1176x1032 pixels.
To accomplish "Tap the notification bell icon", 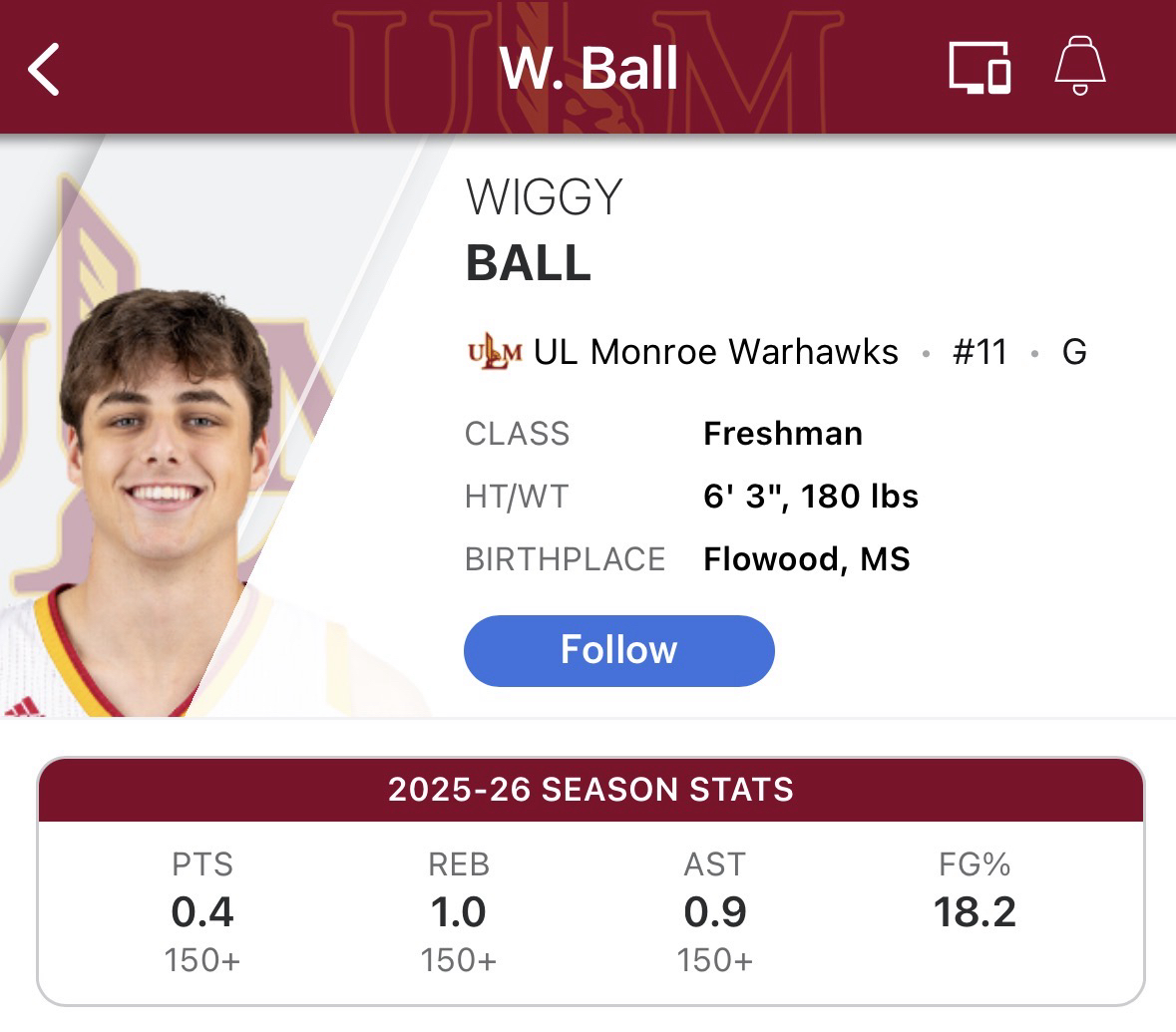I will click(1080, 68).
